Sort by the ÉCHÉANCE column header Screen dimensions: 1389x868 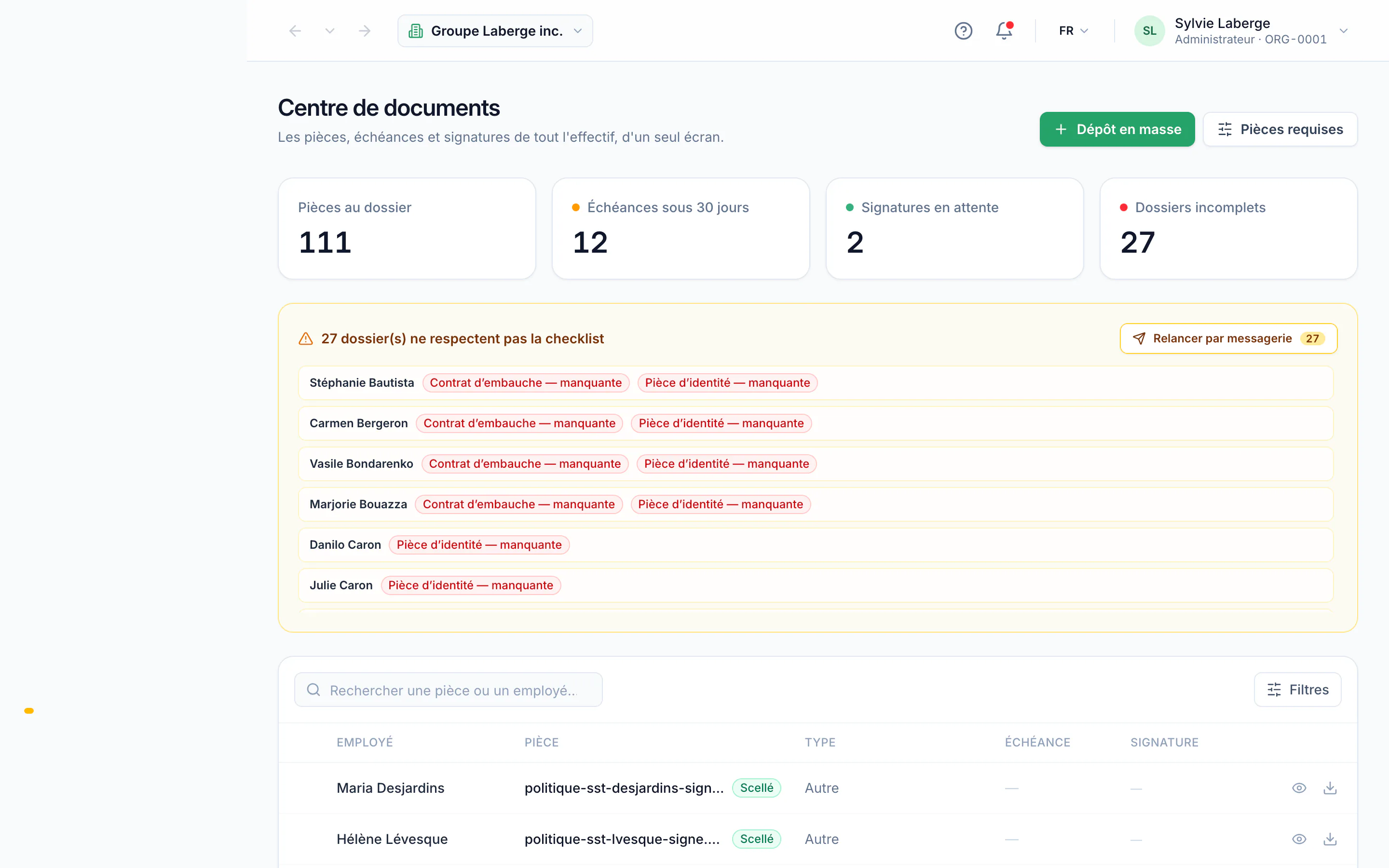click(x=1037, y=742)
